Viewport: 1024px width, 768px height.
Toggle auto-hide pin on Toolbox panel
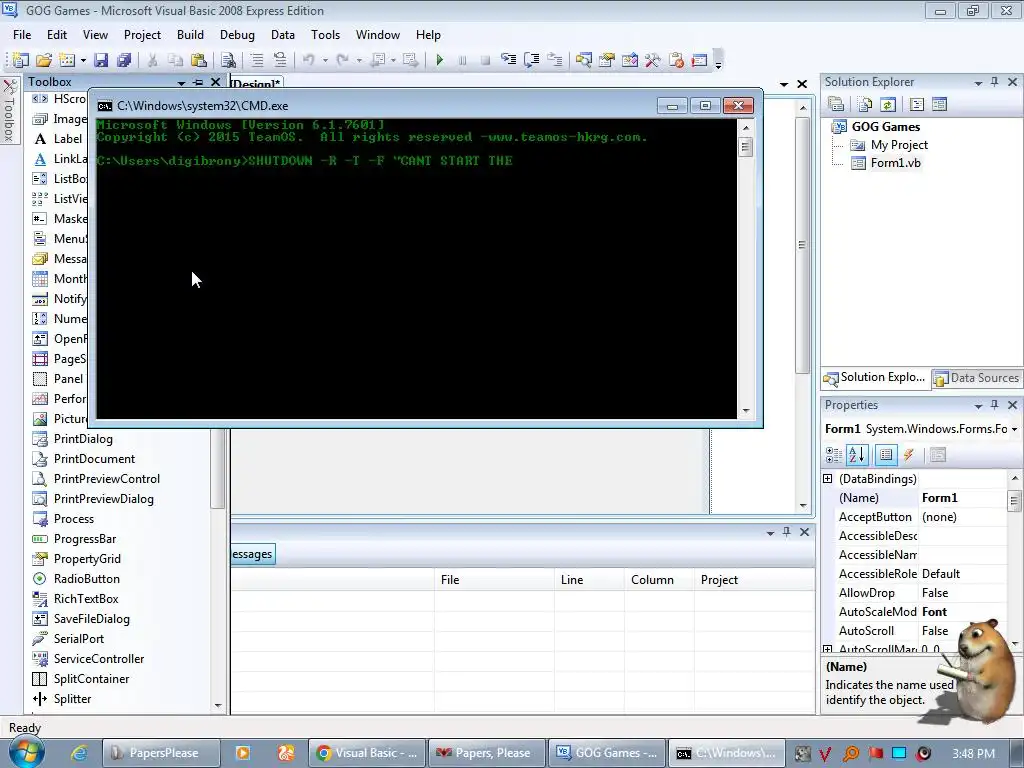[x=198, y=83]
